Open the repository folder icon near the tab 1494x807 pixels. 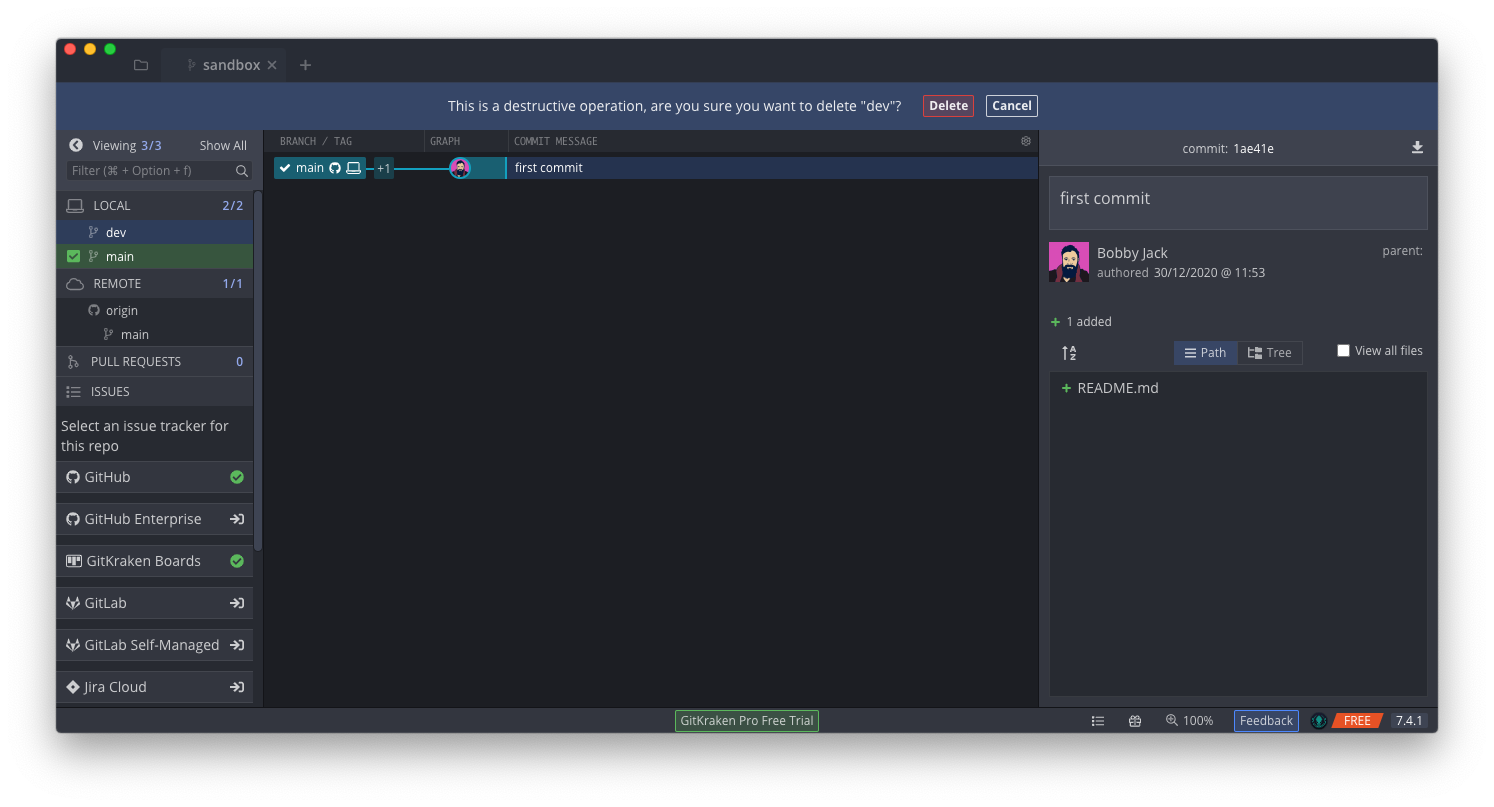point(141,64)
